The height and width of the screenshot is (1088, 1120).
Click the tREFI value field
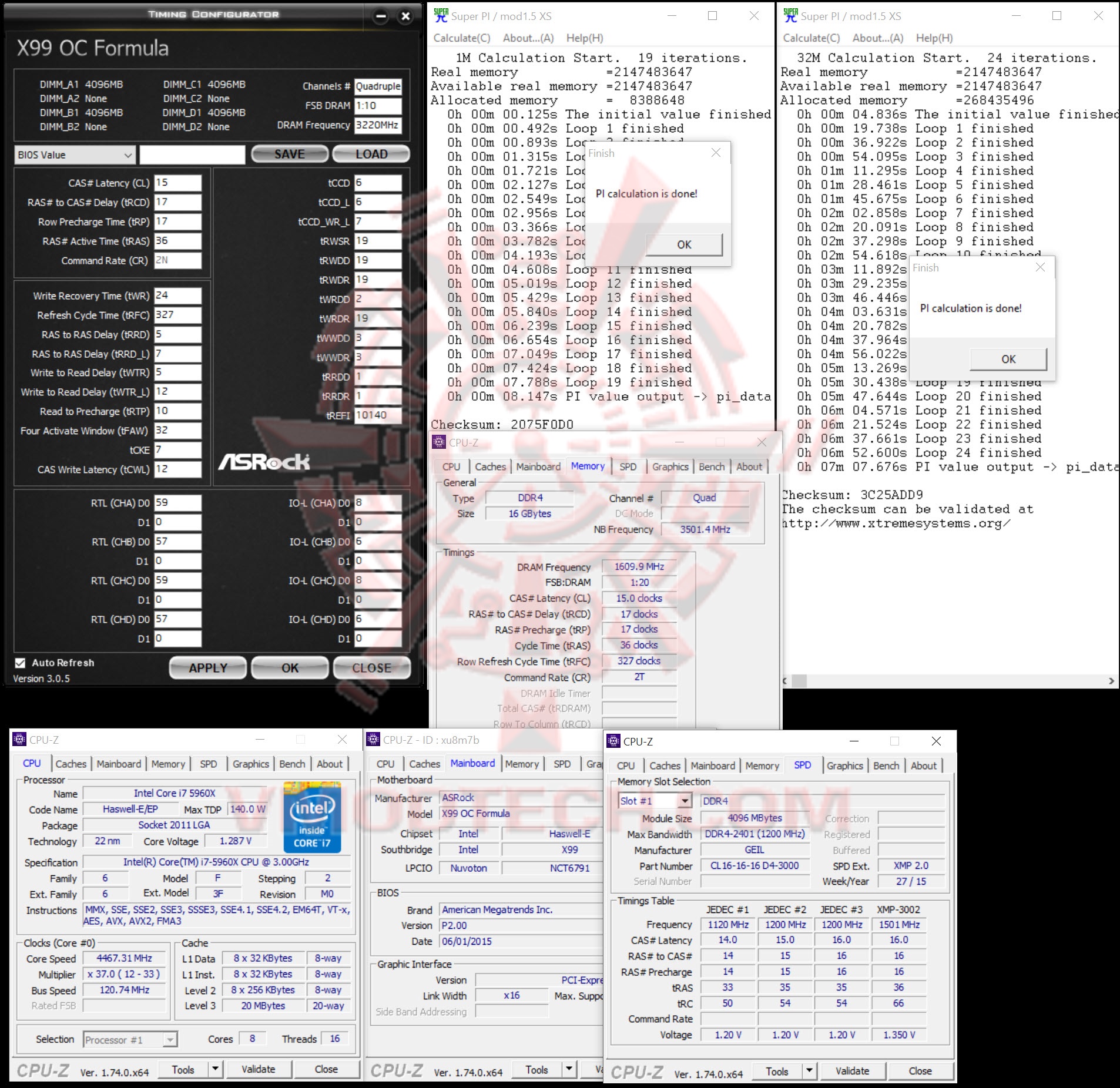378,415
